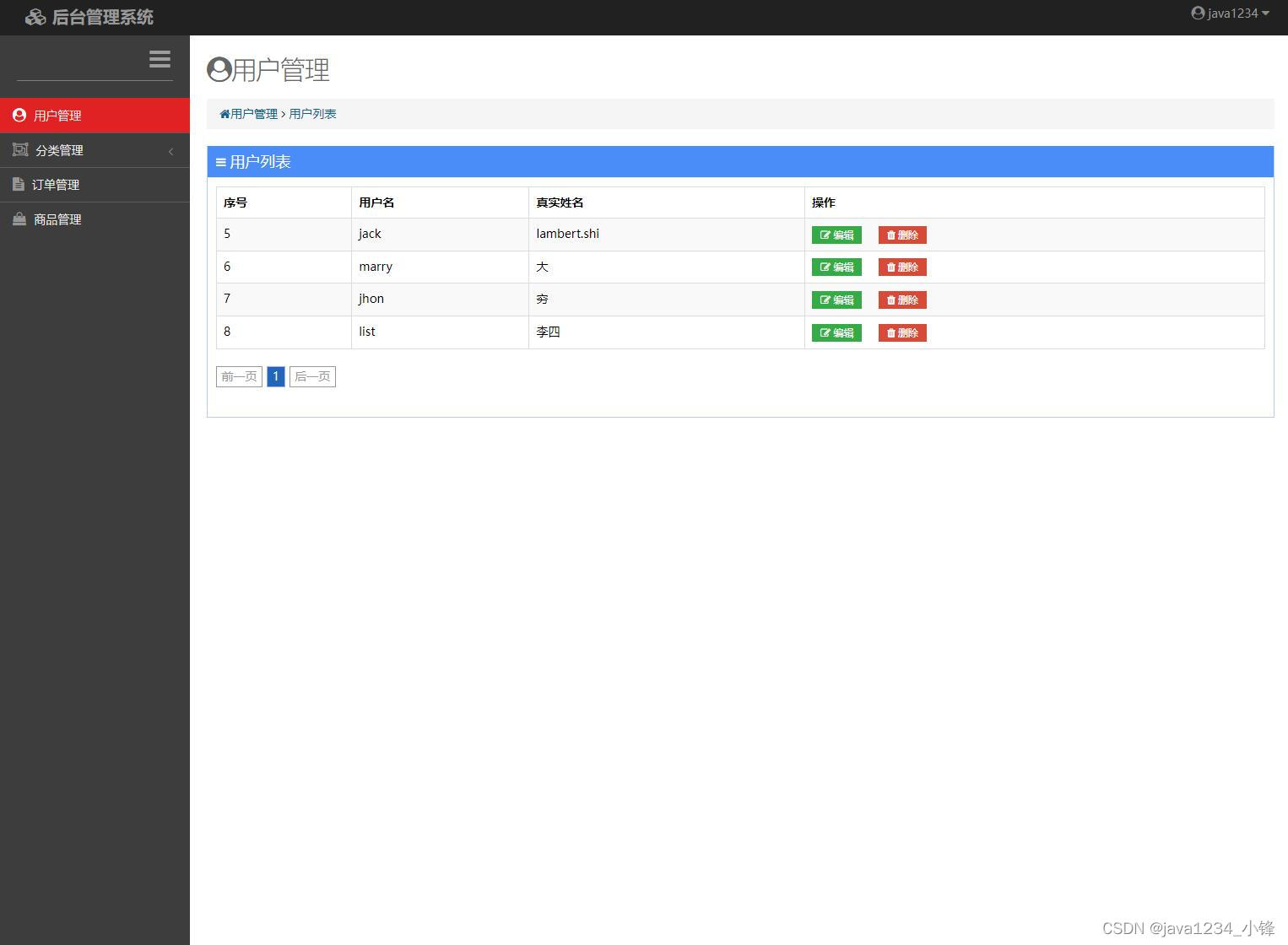Viewport: 1288px width, 945px height.
Task: Click serial number 8 cell
Action: click(284, 332)
